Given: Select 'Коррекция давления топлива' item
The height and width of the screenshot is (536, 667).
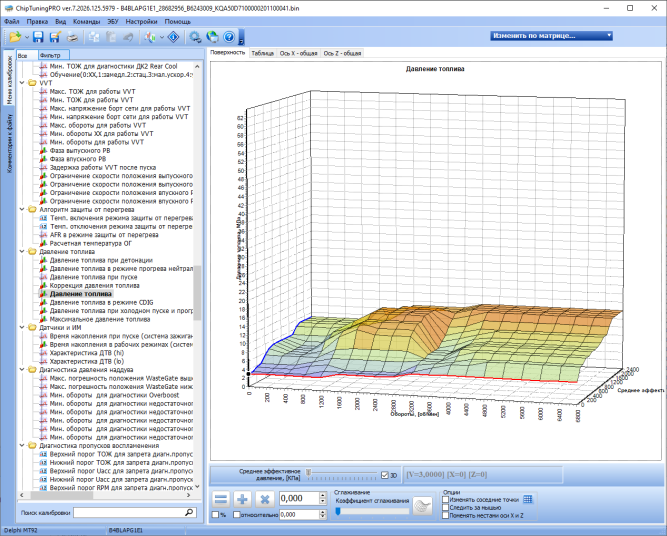Looking at the screenshot, I should 94,285.
